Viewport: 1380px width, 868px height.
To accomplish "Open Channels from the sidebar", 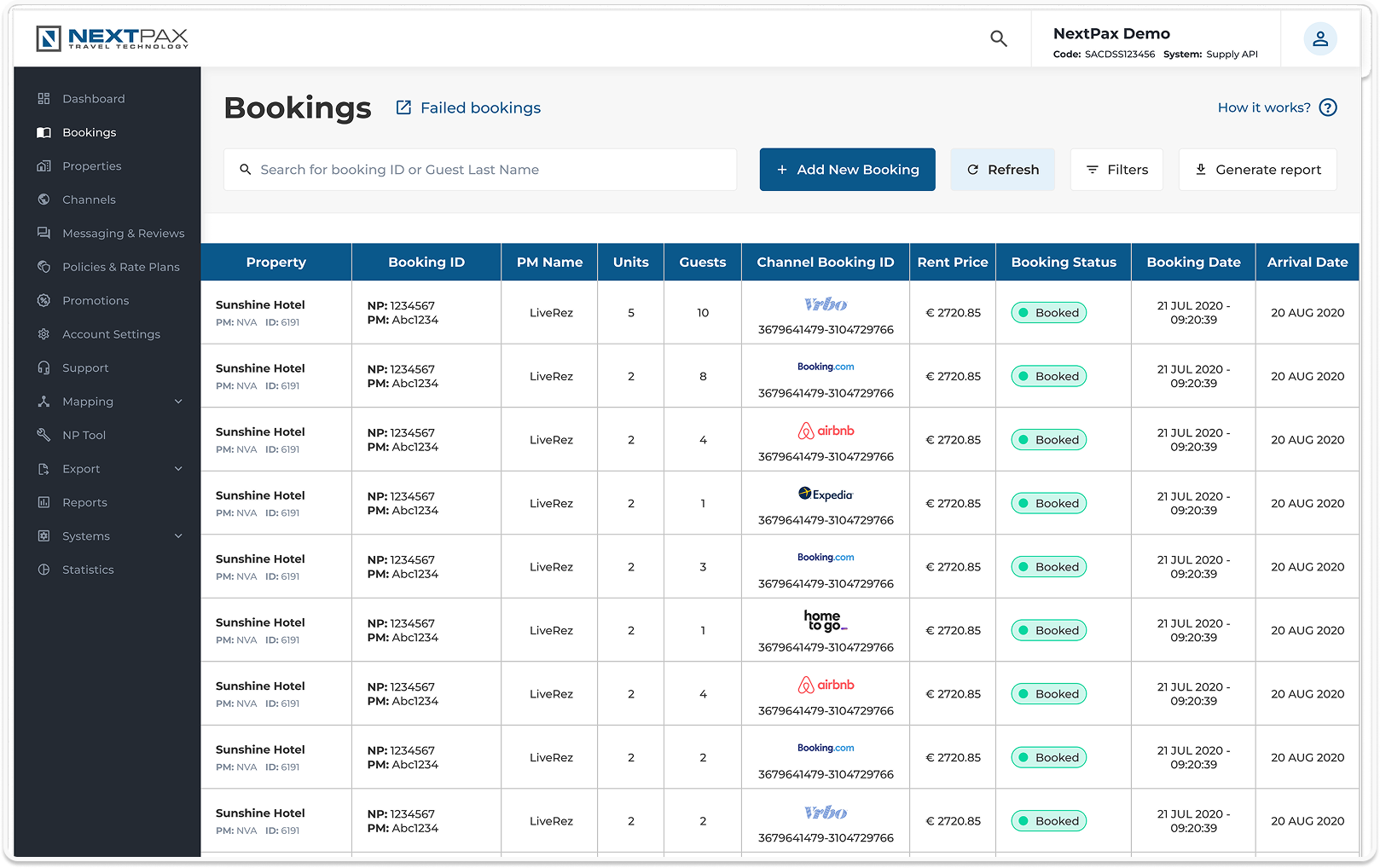I will click(89, 199).
